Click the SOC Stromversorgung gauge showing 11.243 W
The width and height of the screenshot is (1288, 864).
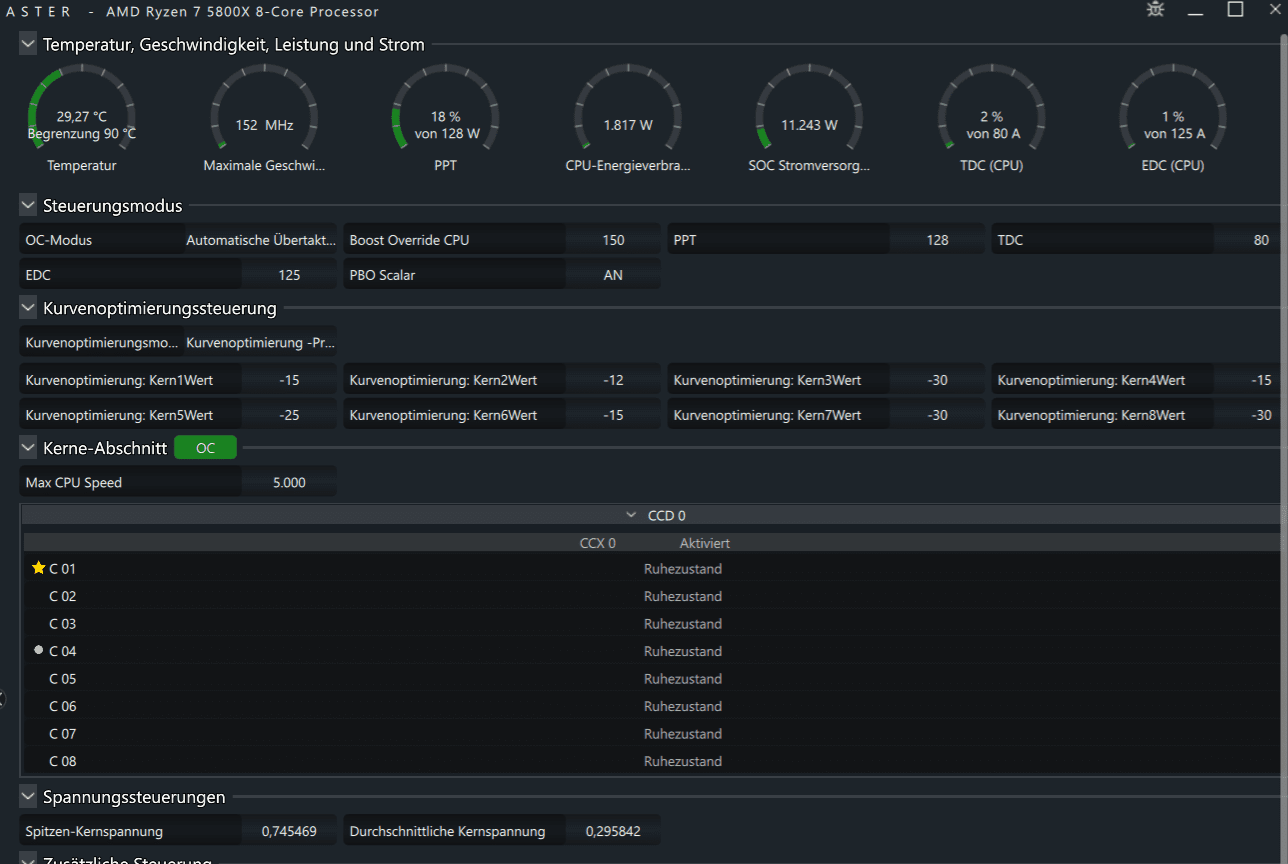[x=810, y=110]
